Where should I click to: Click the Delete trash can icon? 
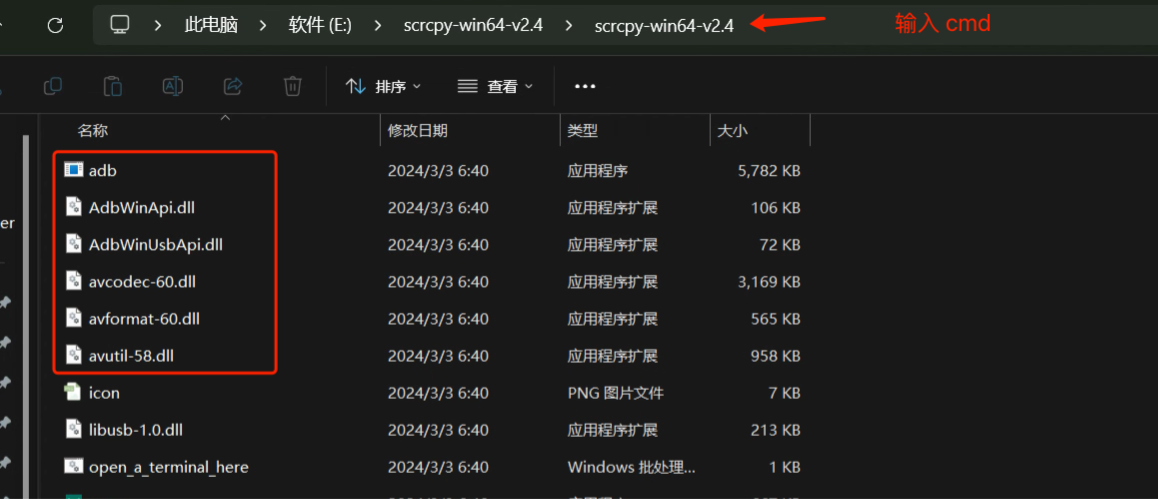pos(292,86)
